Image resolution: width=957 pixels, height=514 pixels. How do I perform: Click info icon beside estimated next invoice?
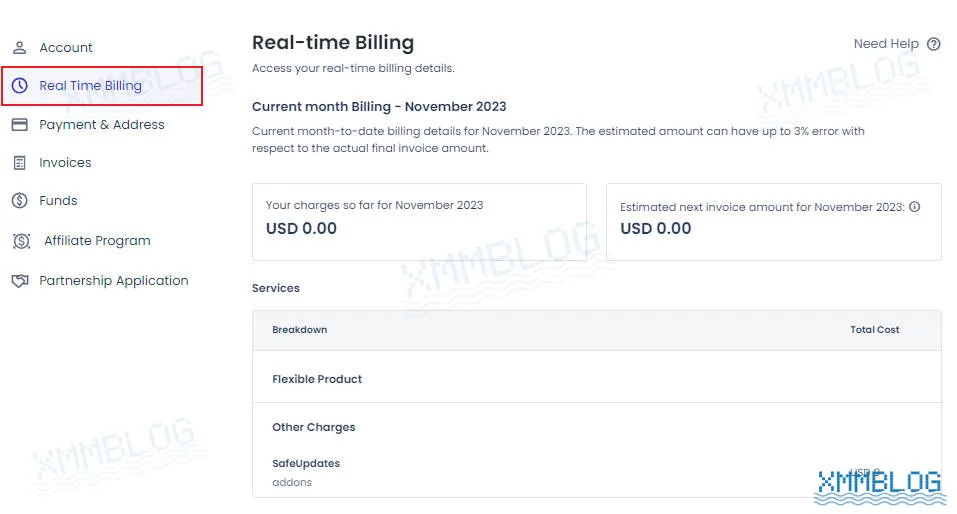point(914,207)
